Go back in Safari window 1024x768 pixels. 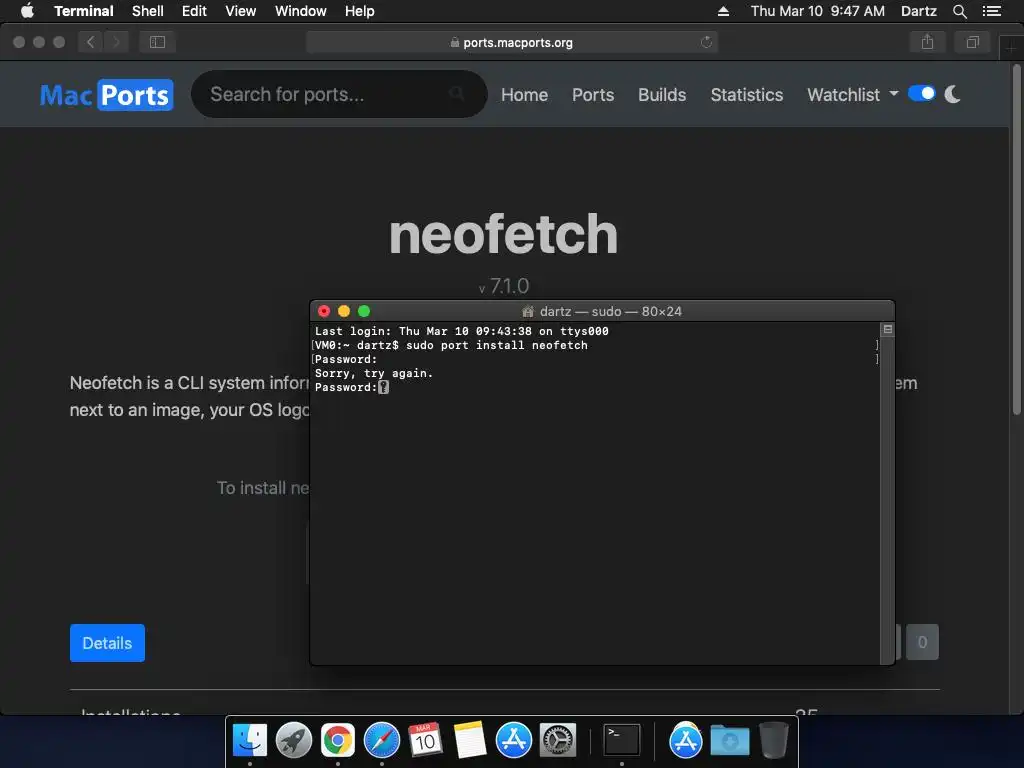point(91,42)
